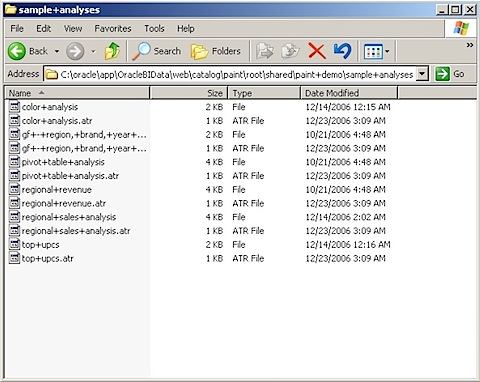Click the Views grid icon
This screenshot has width=480, height=382.
(373, 52)
